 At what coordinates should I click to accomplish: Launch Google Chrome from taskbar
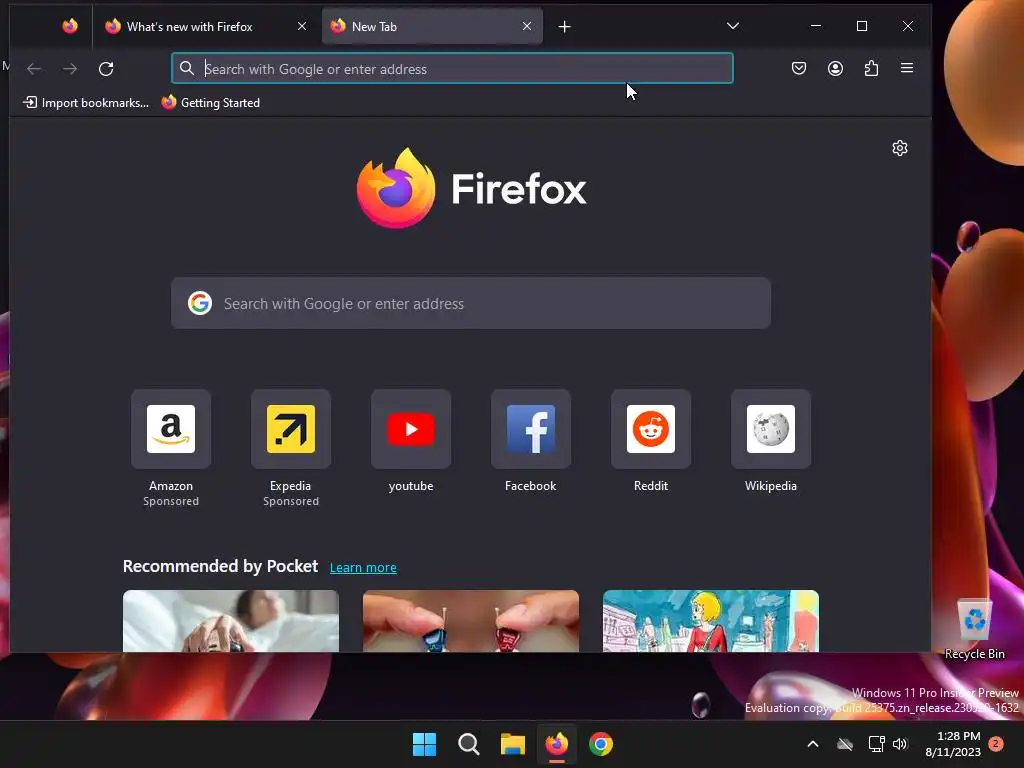601,744
